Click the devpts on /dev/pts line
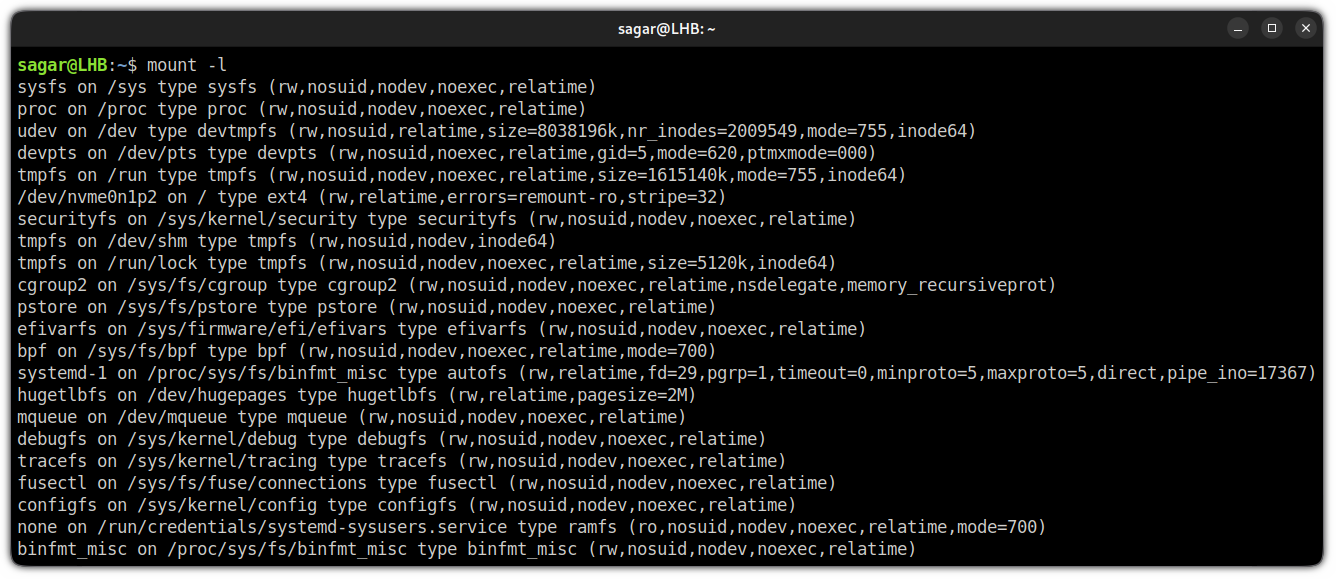 pos(447,153)
